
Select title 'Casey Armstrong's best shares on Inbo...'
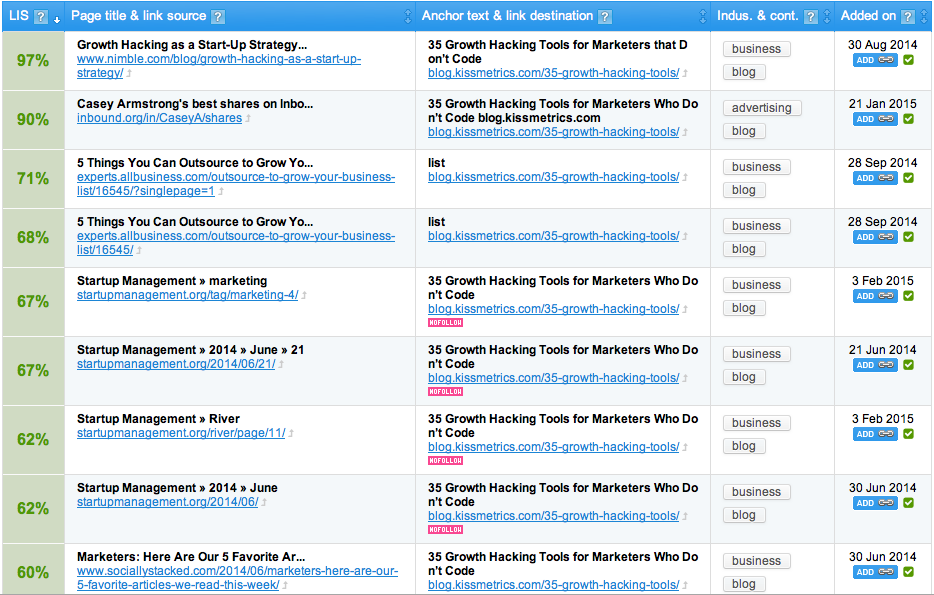tap(195, 104)
